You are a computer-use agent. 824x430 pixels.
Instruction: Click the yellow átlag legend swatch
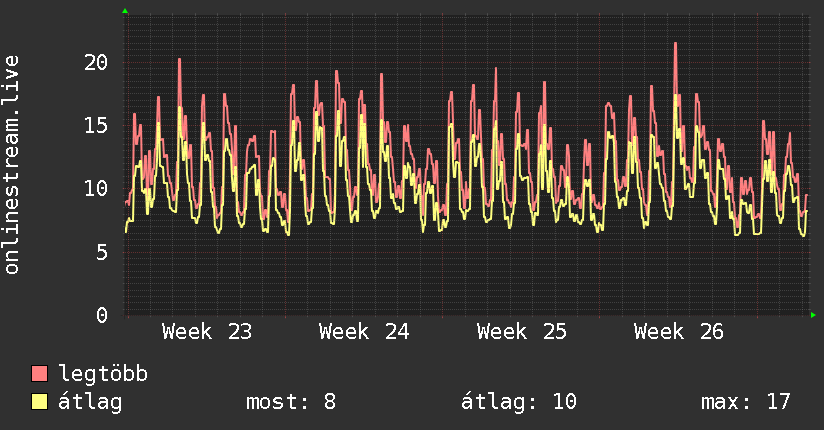pos(39,401)
